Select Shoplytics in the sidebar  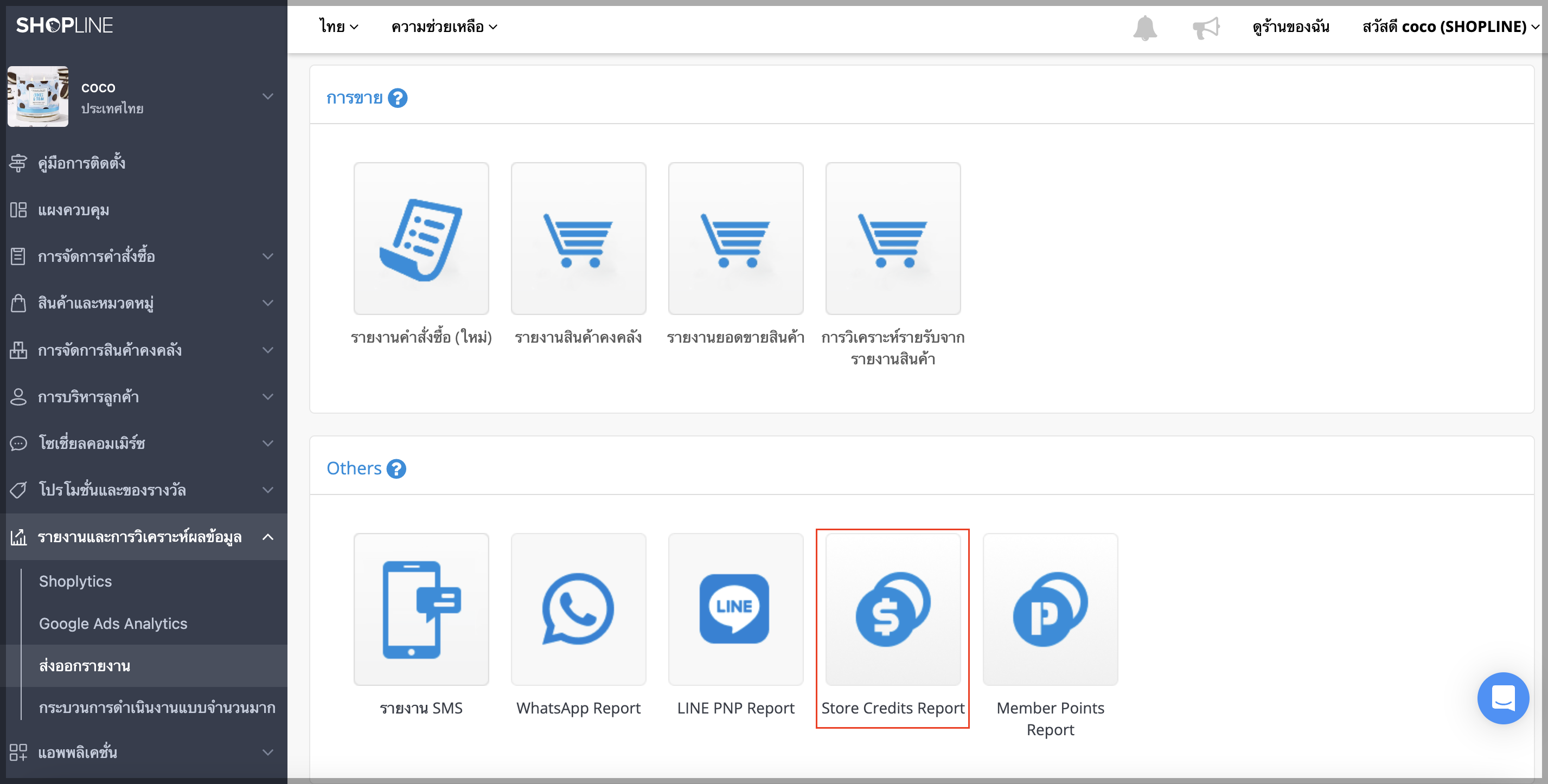pyautogui.click(x=75, y=582)
